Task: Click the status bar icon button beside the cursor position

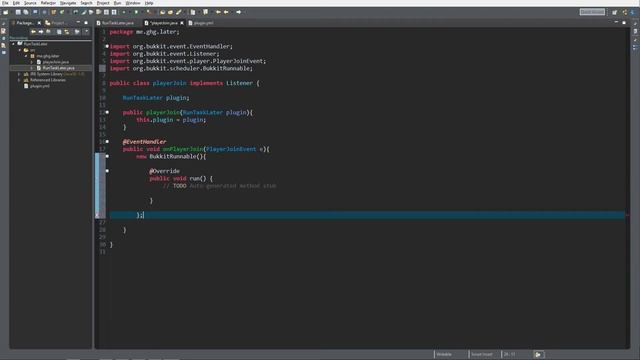Action: (538, 354)
